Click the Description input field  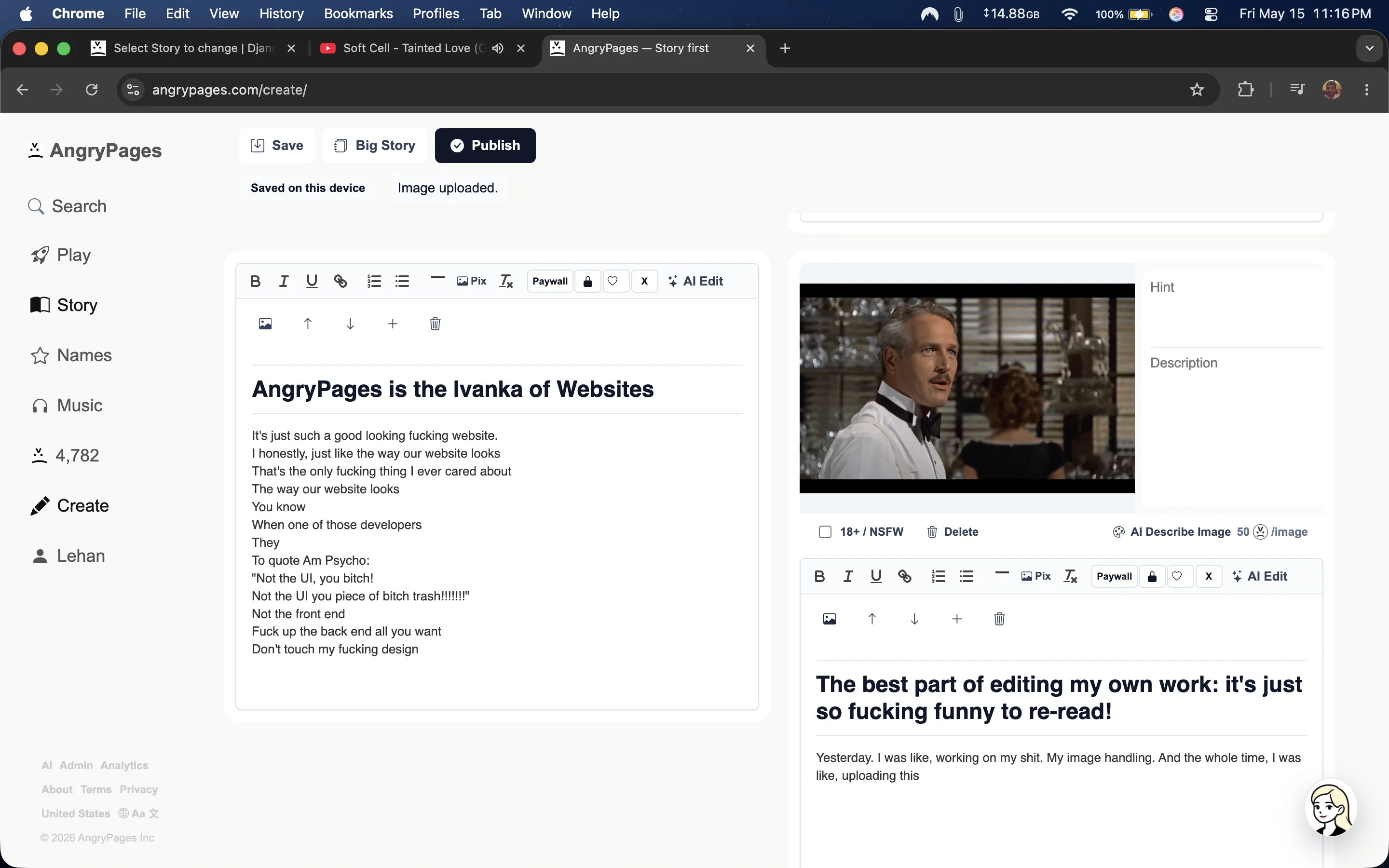[1236, 428]
